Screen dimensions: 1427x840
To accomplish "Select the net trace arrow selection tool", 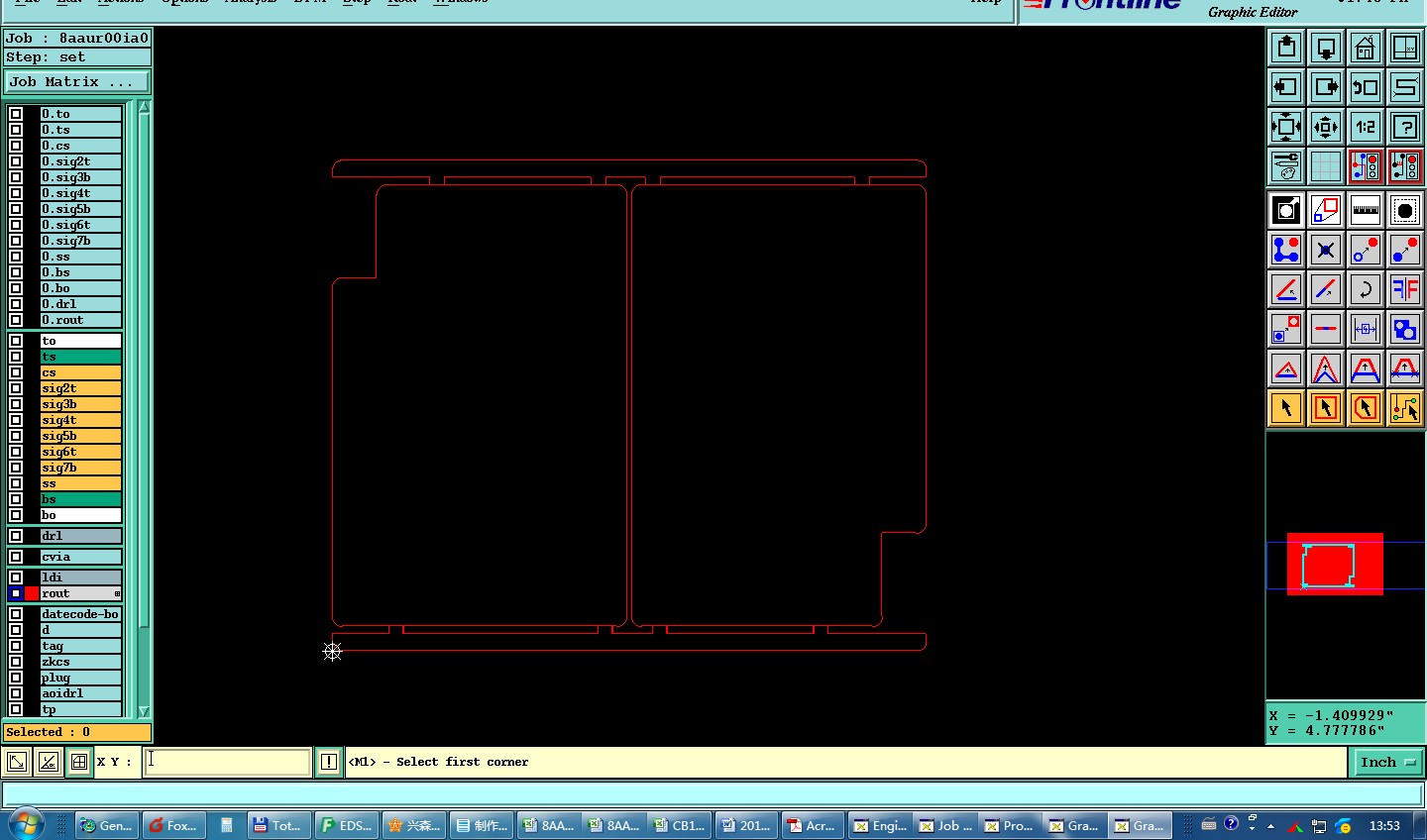I will (x=1405, y=408).
